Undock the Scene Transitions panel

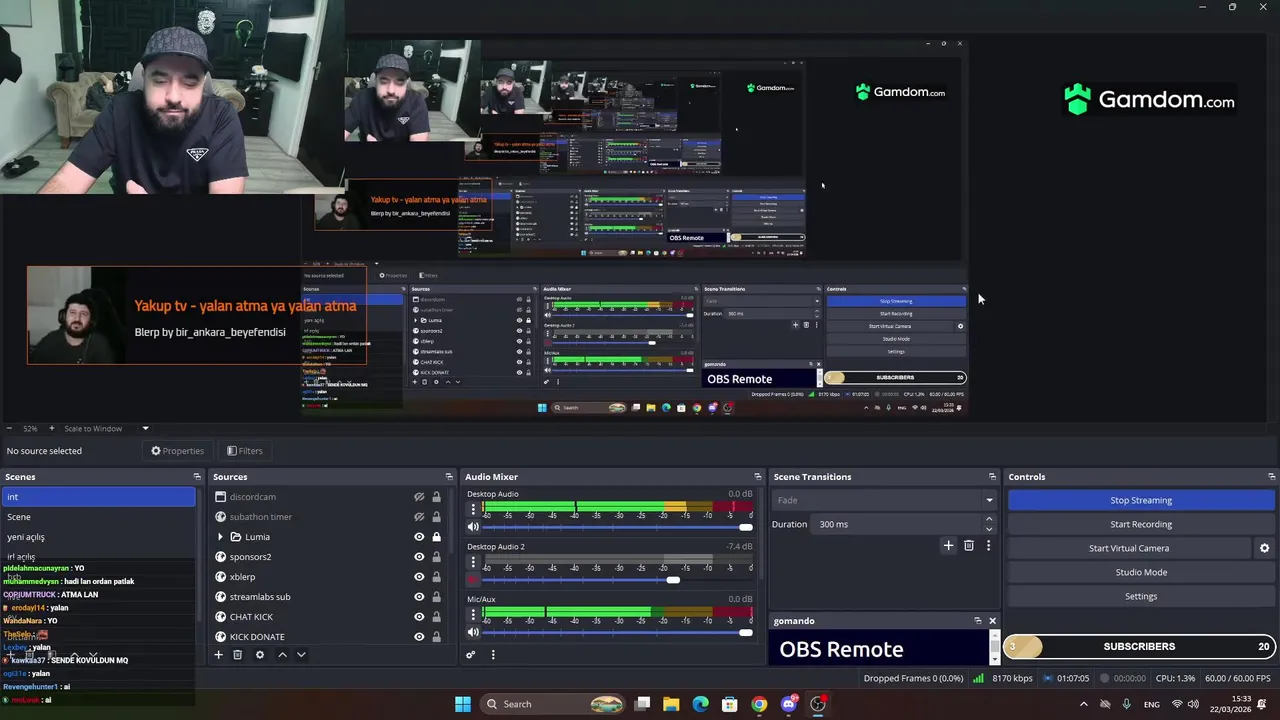pyautogui.click(x=992, y=477)
